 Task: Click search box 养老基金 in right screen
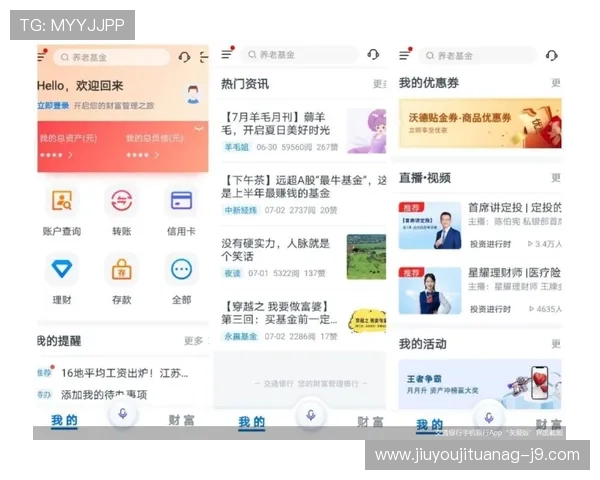point(478,56)
